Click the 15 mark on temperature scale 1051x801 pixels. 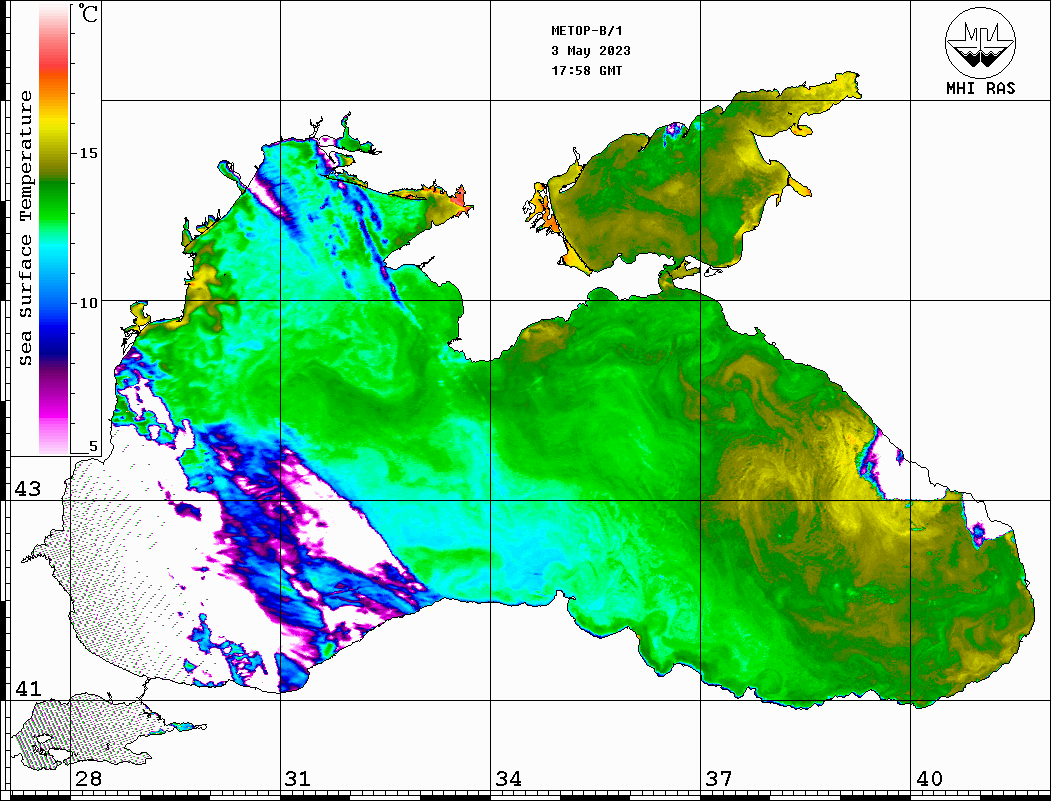pyautogui.click(x=88, y=153)
